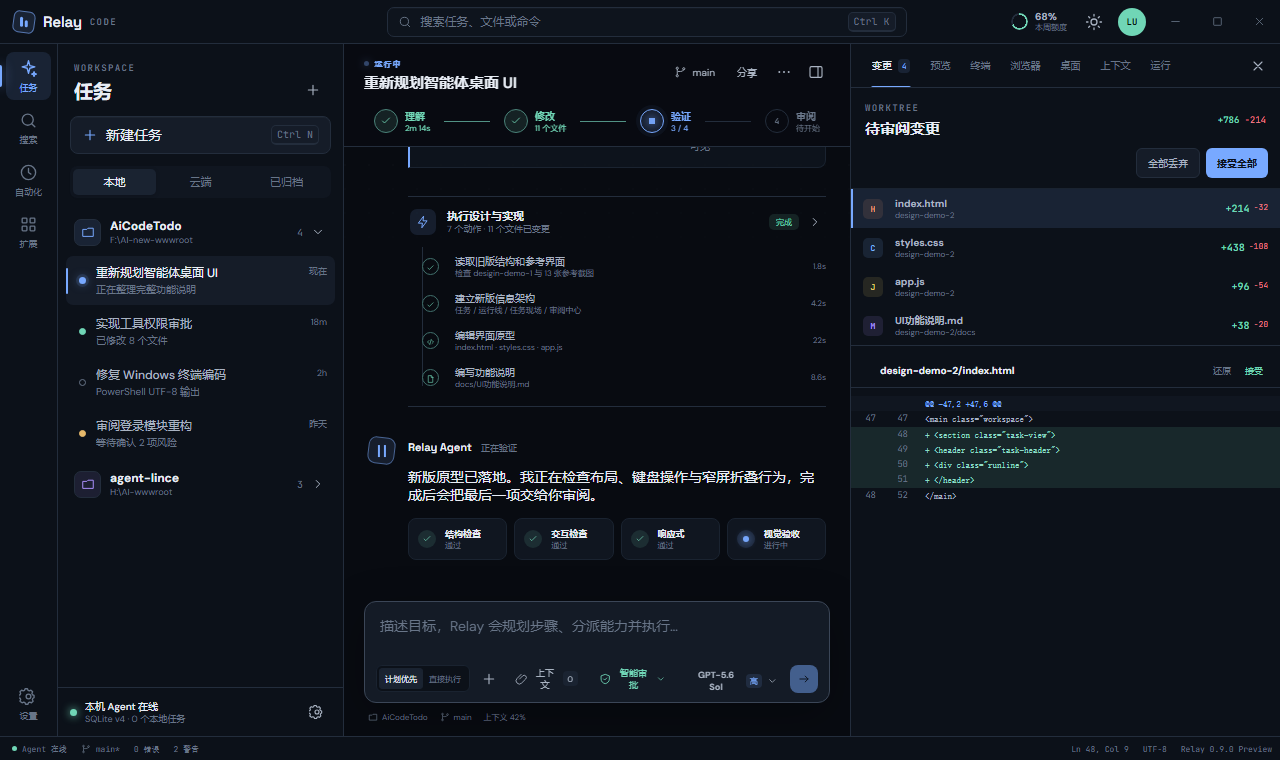This screenshot has width=1280, height=760.
Task: Toggle the side panel layout icon
Action: (816, 72)
